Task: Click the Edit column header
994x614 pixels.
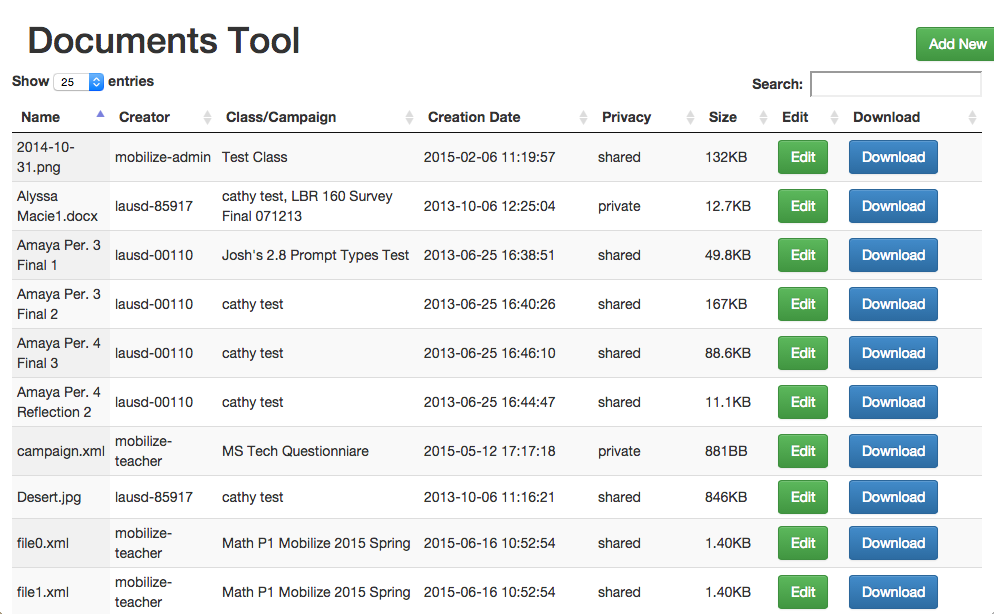Action: (x=795, y=117)
